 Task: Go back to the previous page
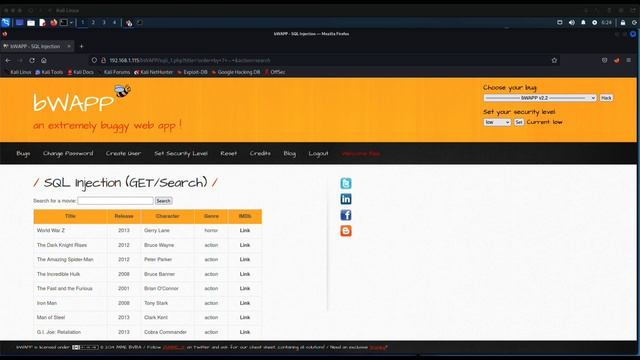(x=8, y=60)
